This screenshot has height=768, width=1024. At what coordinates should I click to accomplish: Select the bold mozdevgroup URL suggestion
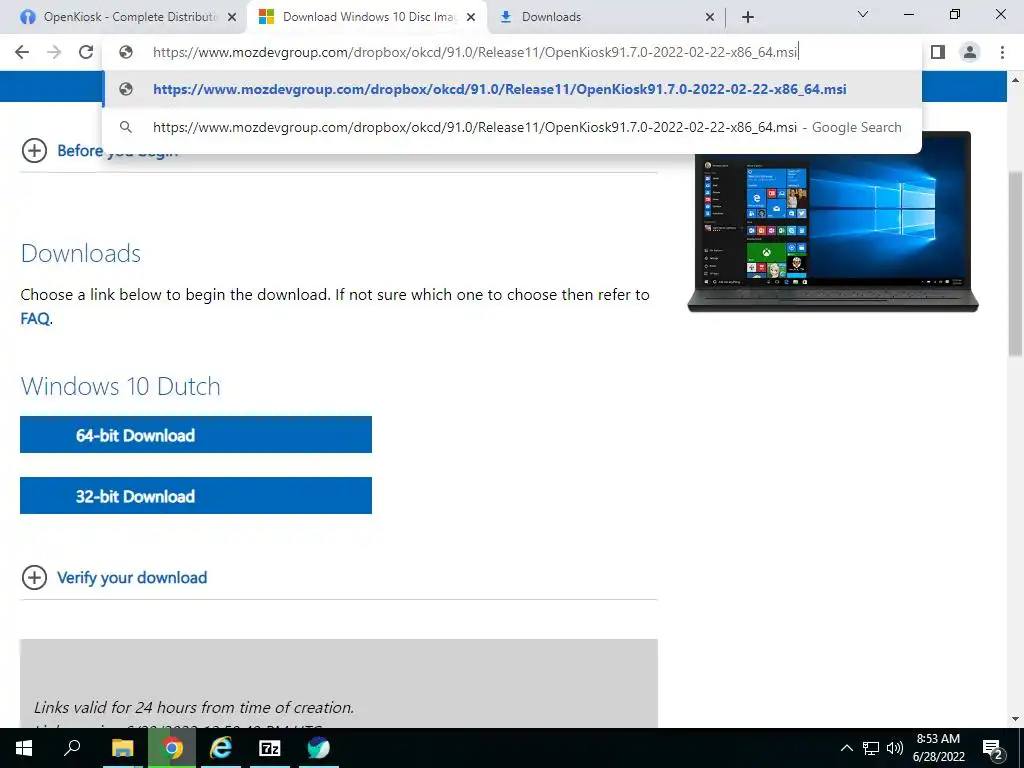click(512, 89)
